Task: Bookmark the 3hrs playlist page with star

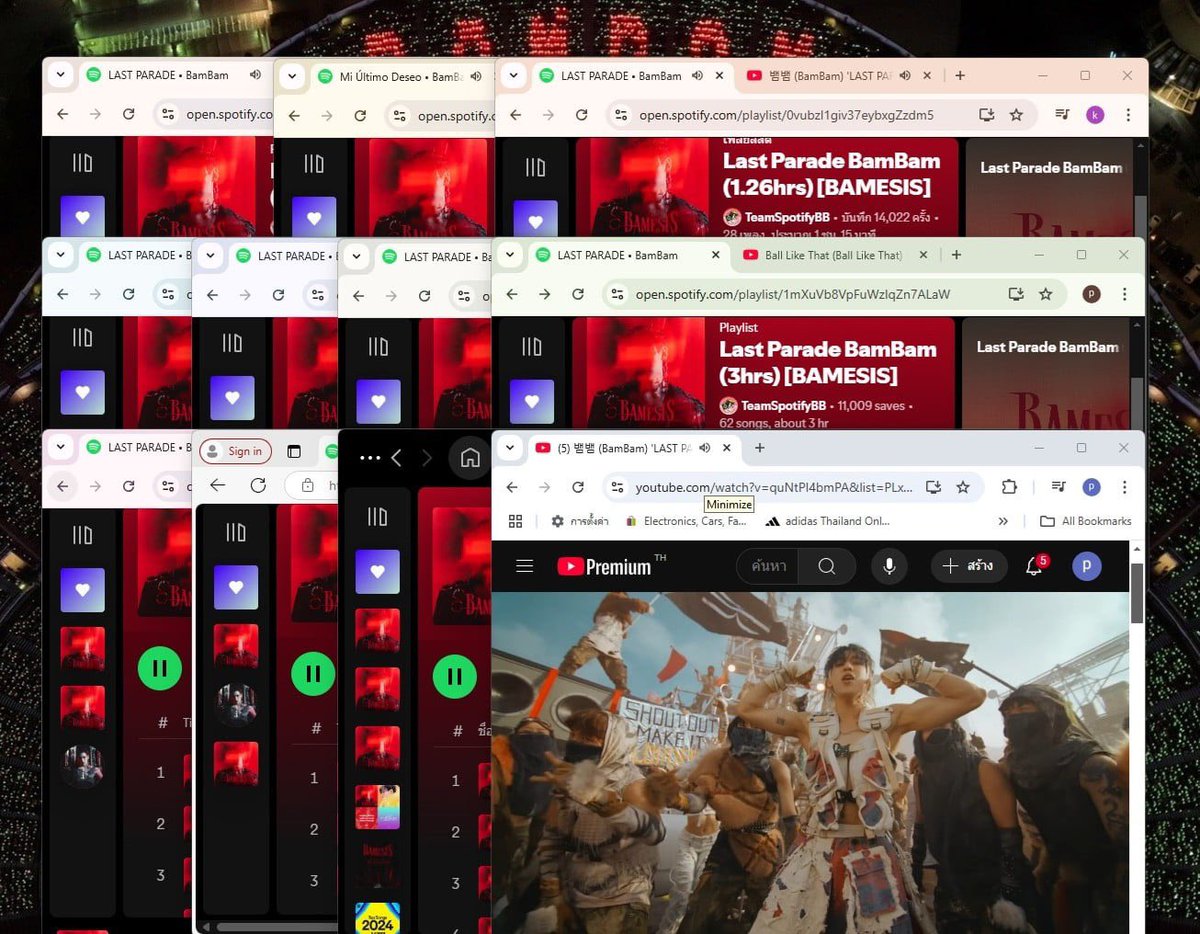Action: (x=1046, y=294)
